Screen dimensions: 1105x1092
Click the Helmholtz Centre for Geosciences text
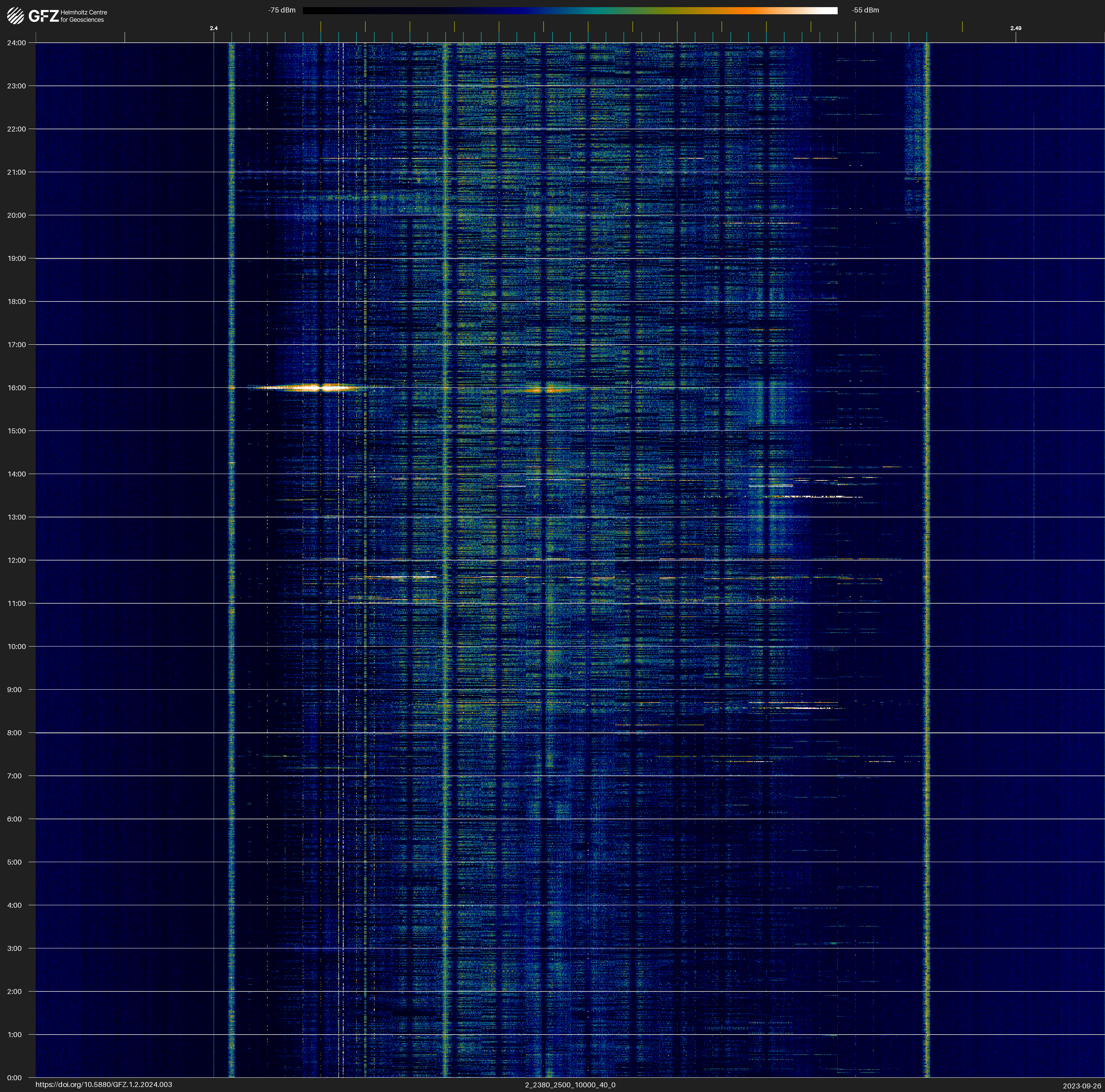[83, 16]
